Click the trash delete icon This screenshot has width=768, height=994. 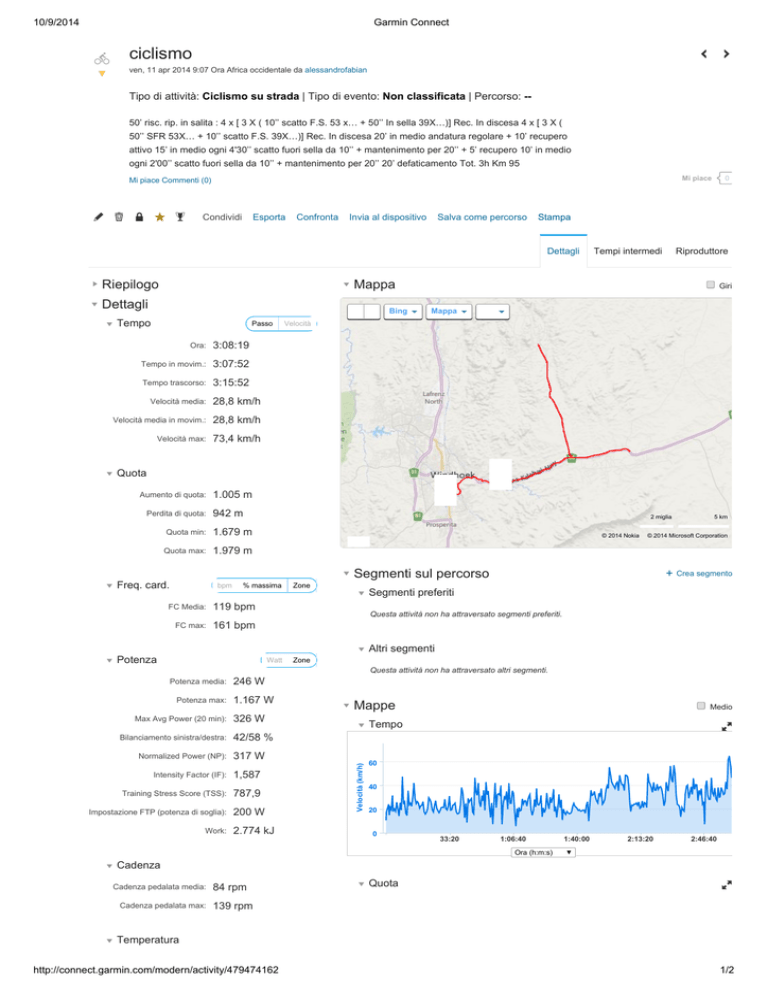coord(119,217)
